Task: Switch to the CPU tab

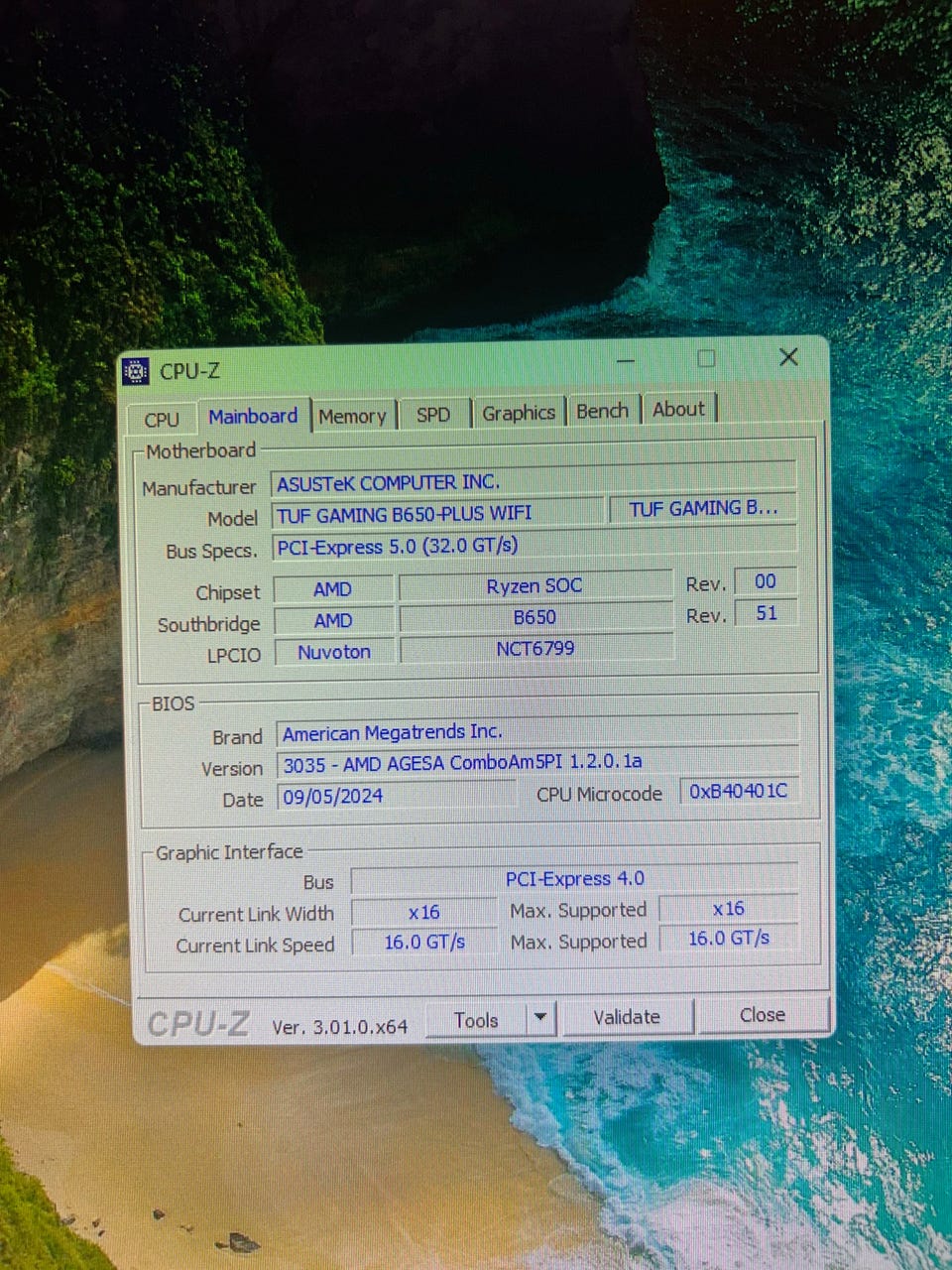Action: click(162, 419)
